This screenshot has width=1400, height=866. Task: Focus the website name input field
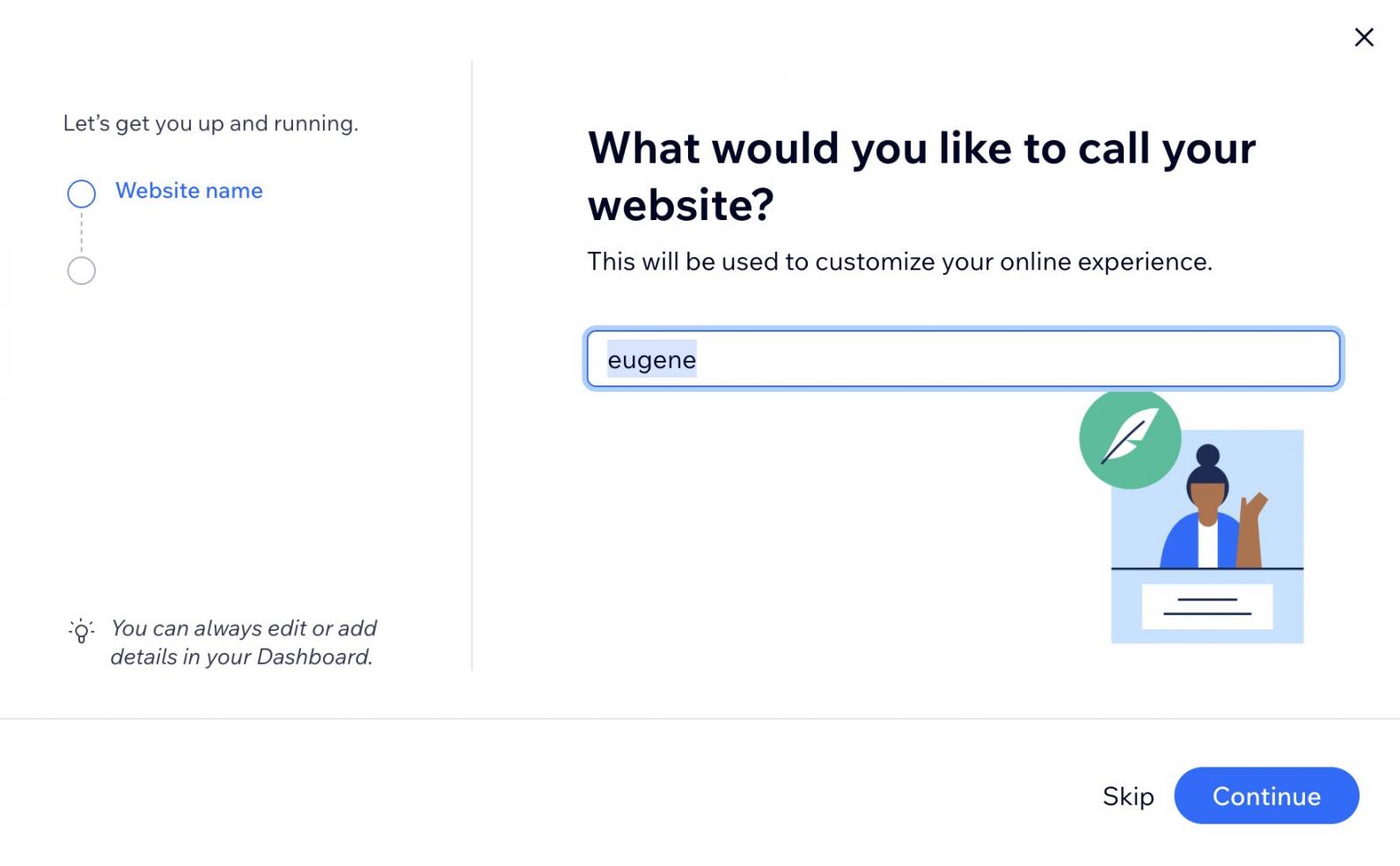[964, 358]
